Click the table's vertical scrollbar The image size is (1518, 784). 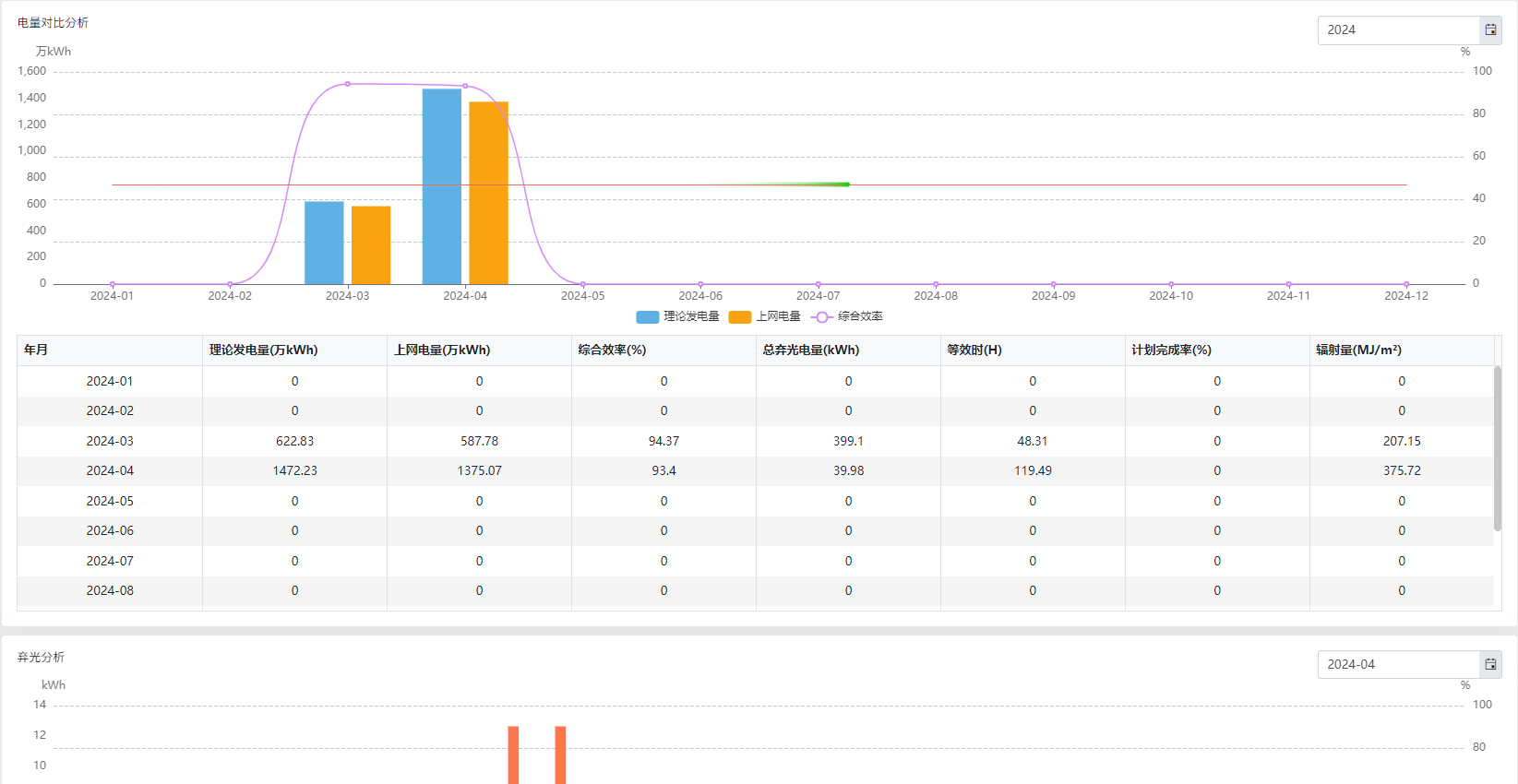tap(1498, 448)
